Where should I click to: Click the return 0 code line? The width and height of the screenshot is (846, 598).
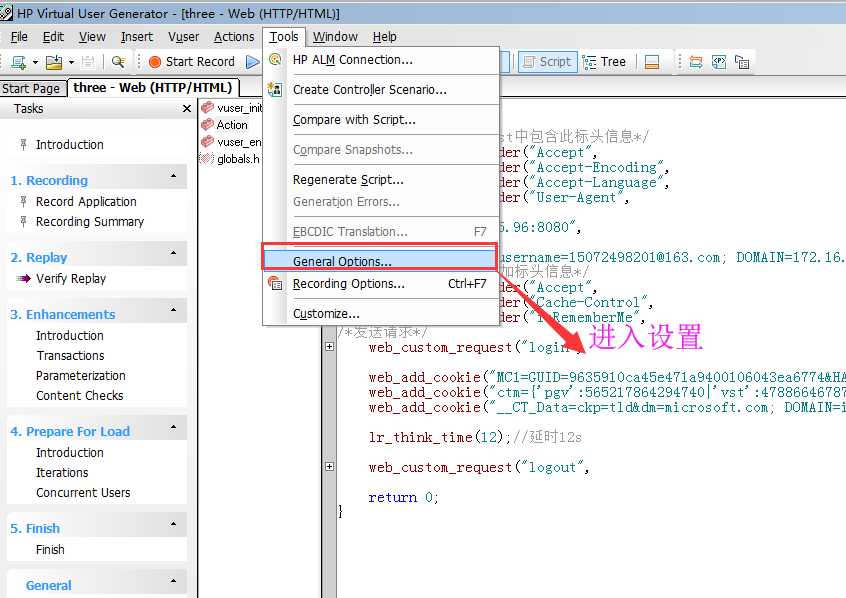click(403, 497)
